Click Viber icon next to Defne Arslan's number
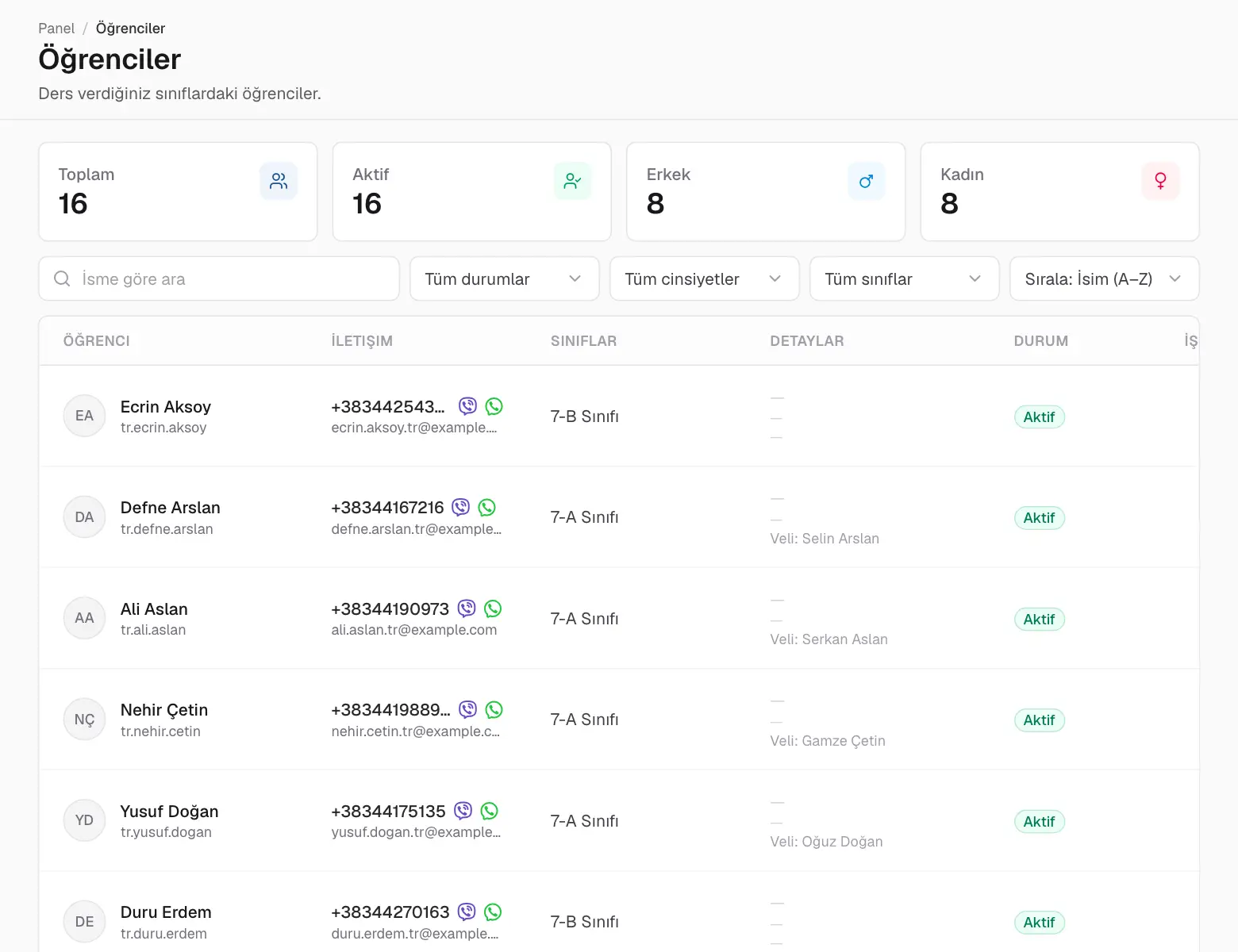This screenshot has width=1238, height=952. click(x=461, y=507)
